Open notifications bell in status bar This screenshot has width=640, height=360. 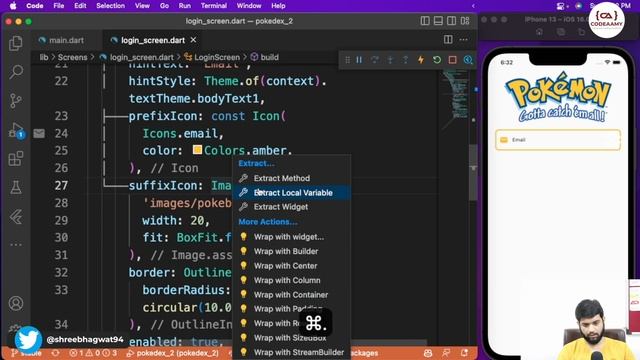(464, 353)
